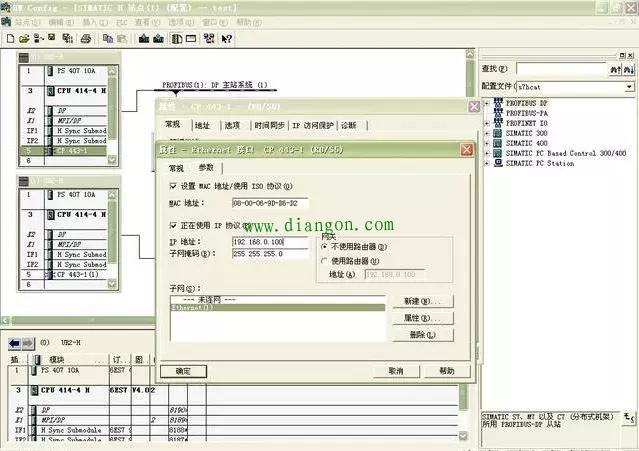This screenshot has height=451, width=639.
Task: Expand the PROFINET IO catalog node
Action: pos(487,123)
